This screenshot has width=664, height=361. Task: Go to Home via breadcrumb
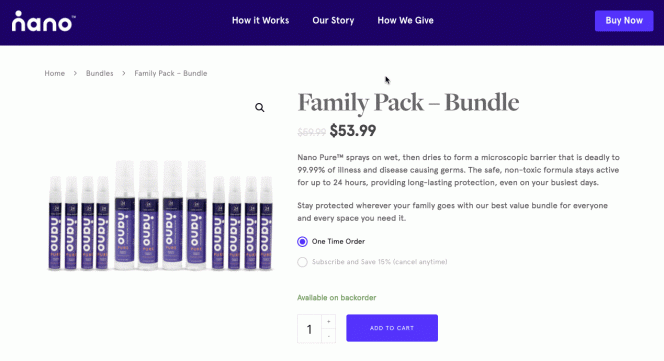[55, 73]
